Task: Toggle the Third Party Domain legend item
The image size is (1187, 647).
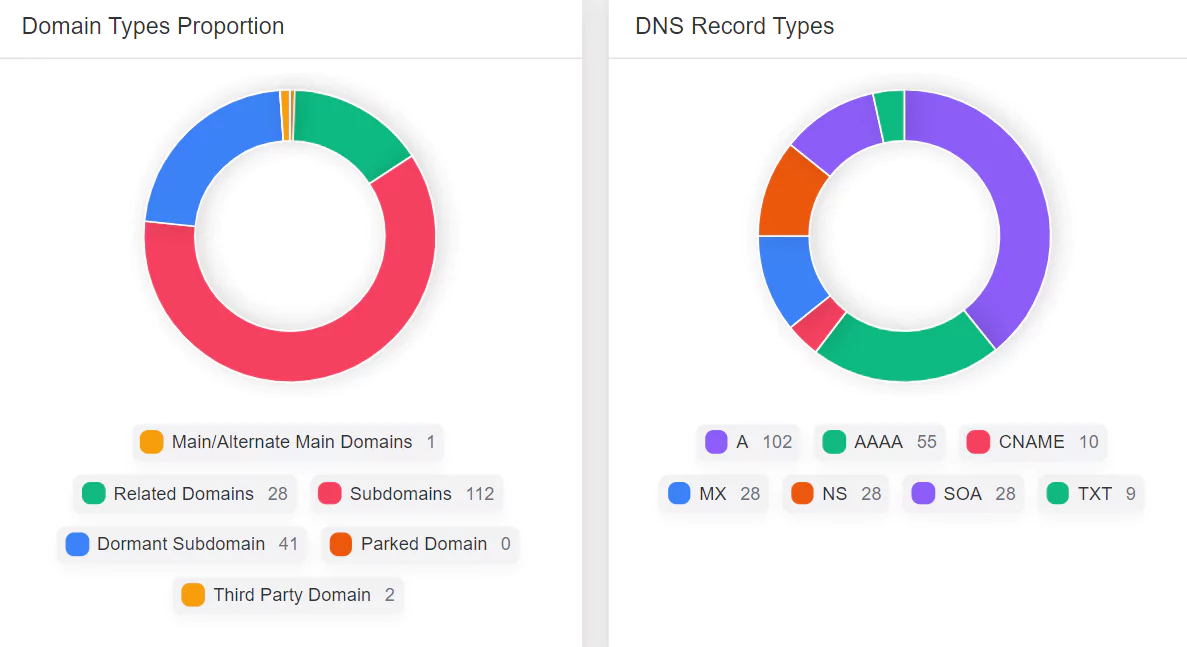Action: coord(288,595)
